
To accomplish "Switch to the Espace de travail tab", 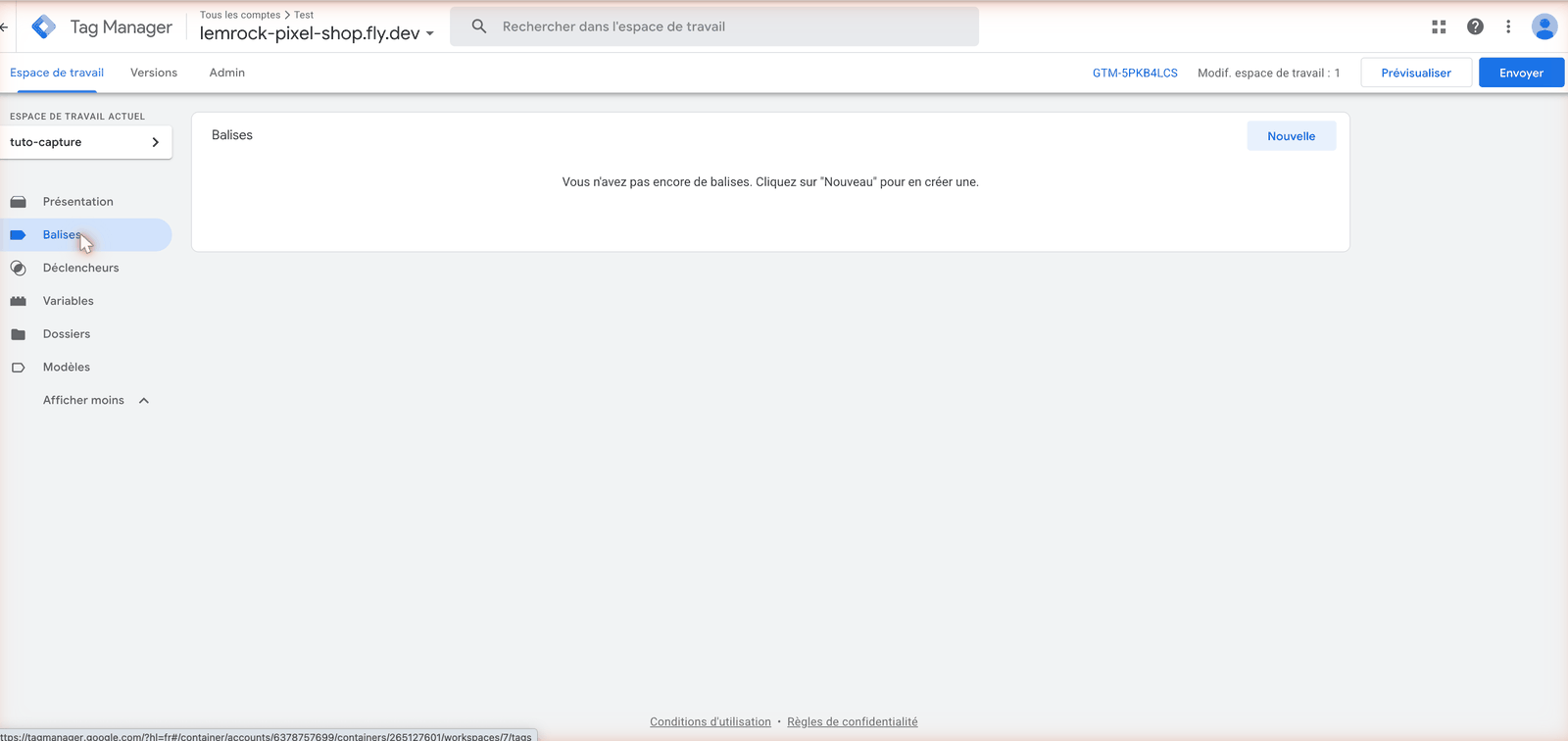I will pos(57,73).
